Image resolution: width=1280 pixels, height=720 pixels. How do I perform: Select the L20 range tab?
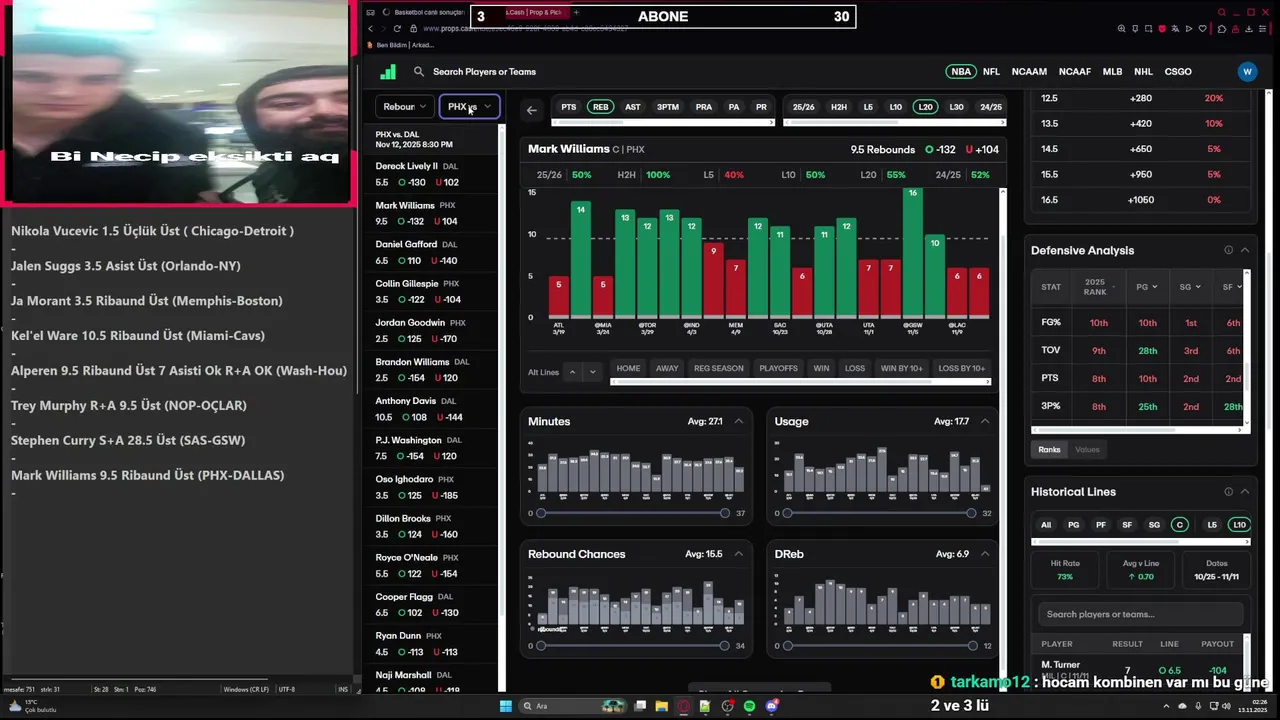[x=925, y=107]
